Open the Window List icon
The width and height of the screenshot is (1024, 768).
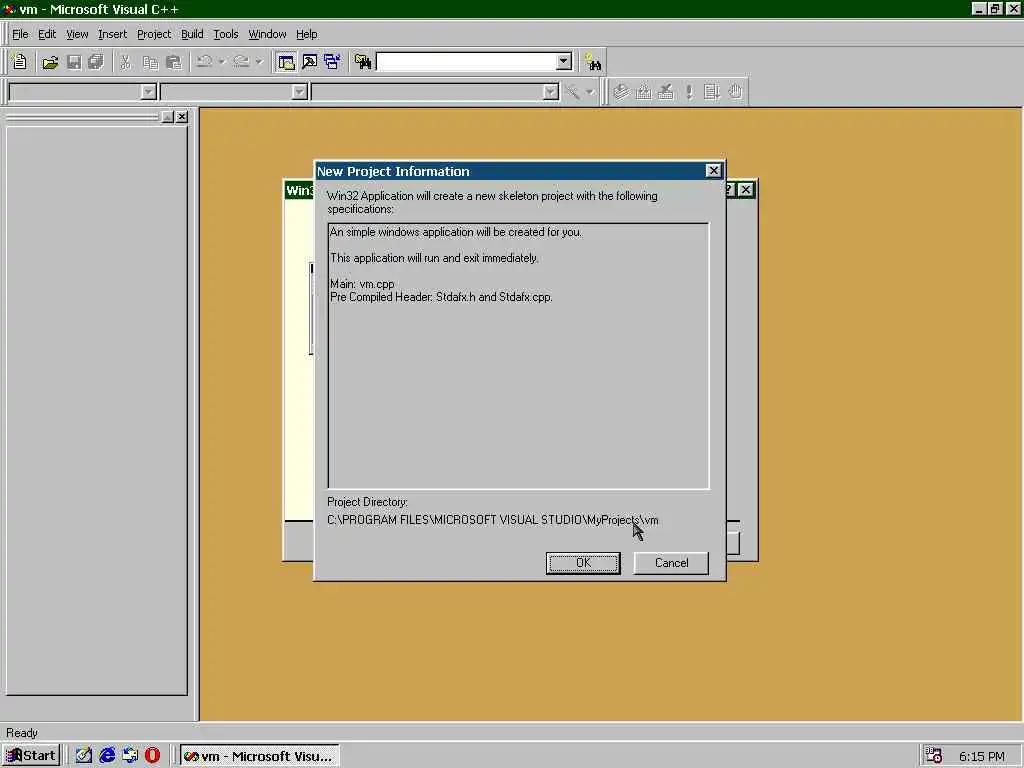[x=332, y=62]
